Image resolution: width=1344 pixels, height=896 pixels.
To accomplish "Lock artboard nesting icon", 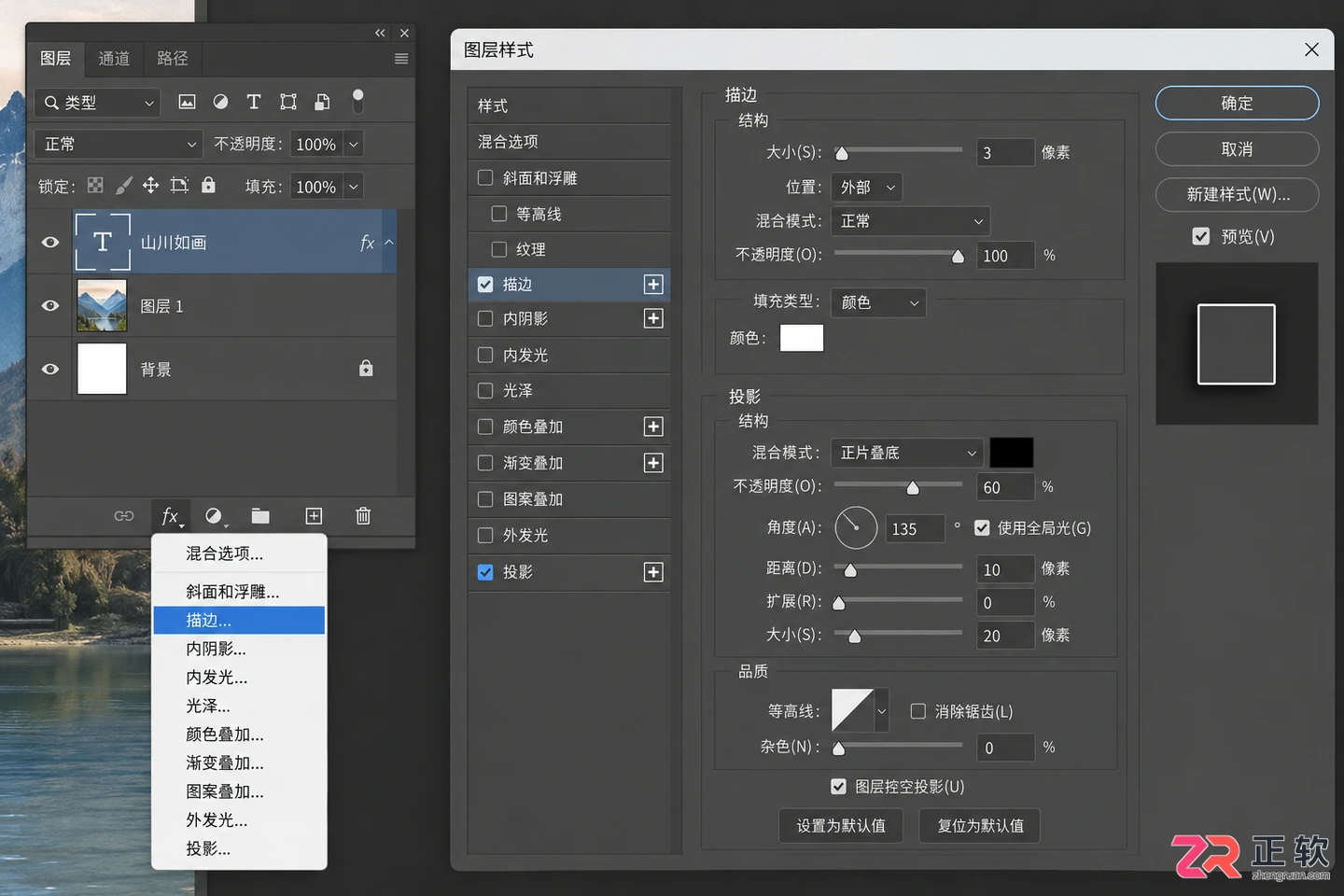I will (179, 186).
